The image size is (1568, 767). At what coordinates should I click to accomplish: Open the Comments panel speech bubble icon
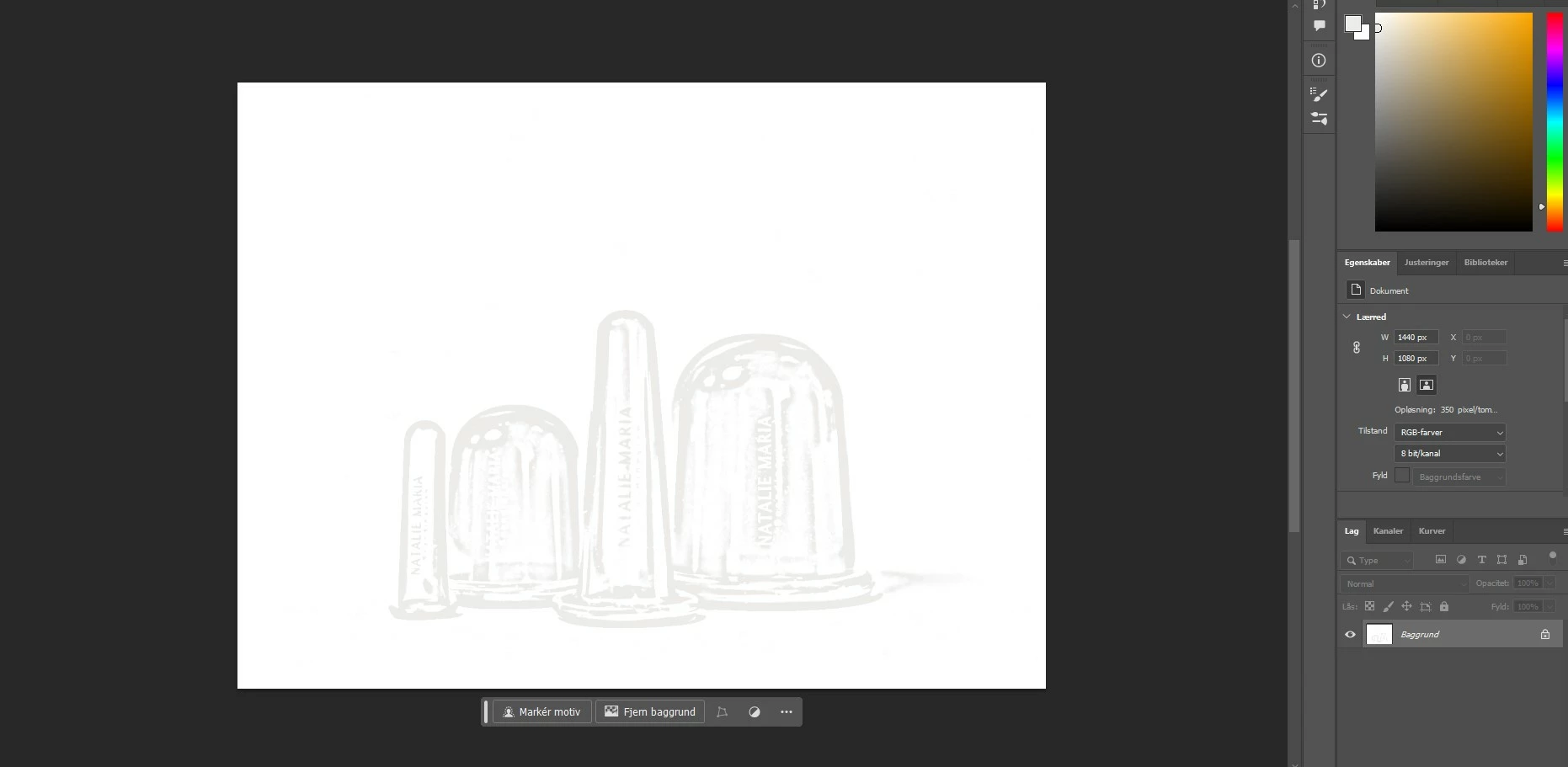tap(1320, 26)
